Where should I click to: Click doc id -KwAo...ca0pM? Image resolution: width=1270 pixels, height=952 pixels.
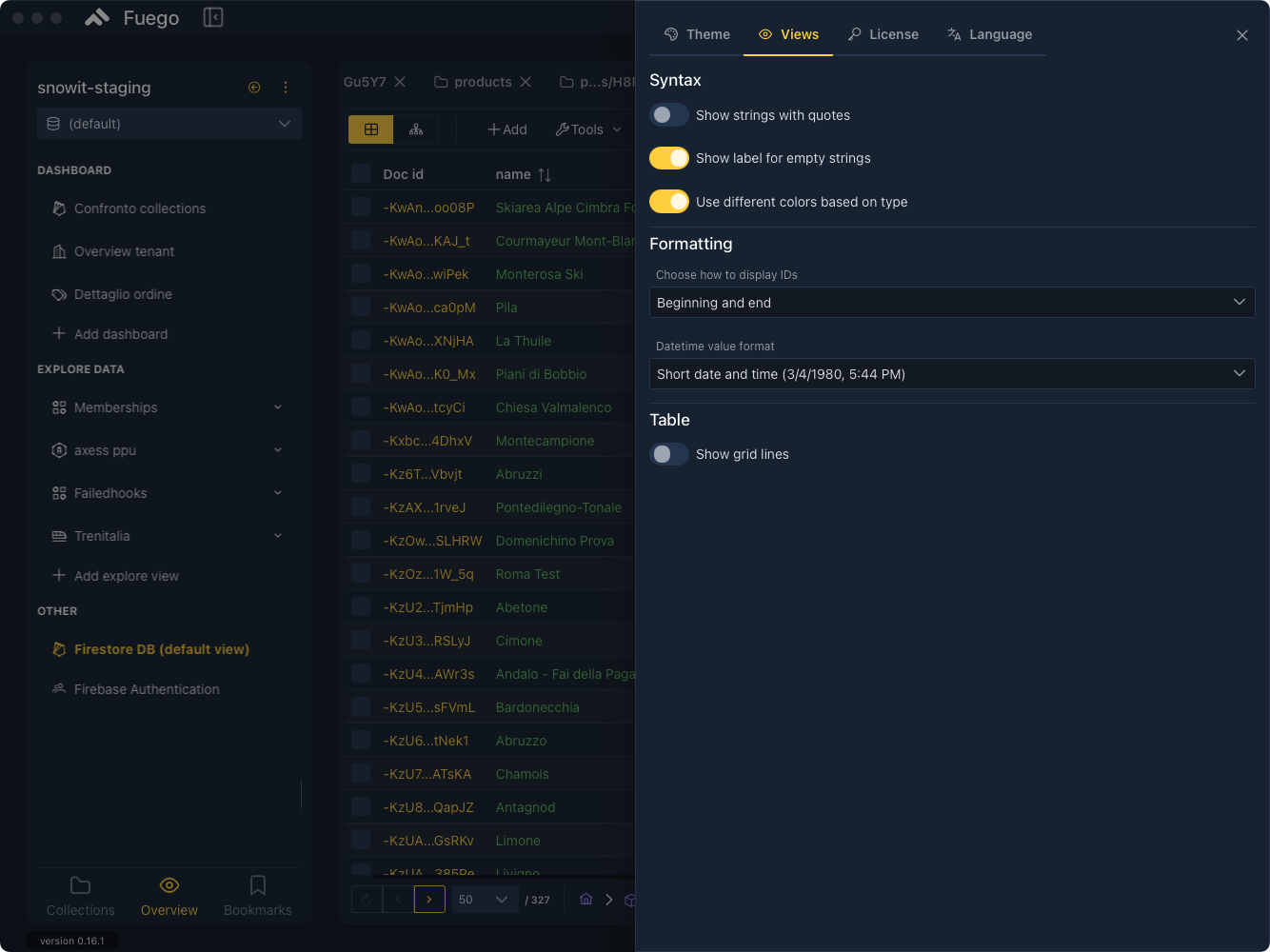pyautogui.click(x=429, y=307)
